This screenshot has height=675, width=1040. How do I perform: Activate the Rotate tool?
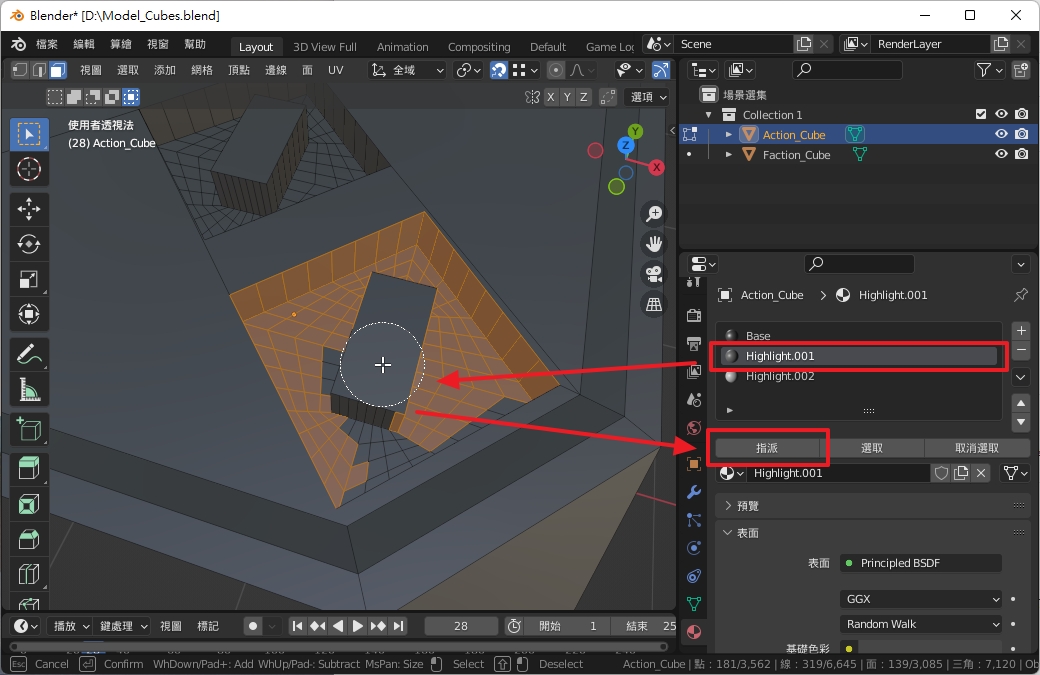pyautogui.click(x=29, y=244)
